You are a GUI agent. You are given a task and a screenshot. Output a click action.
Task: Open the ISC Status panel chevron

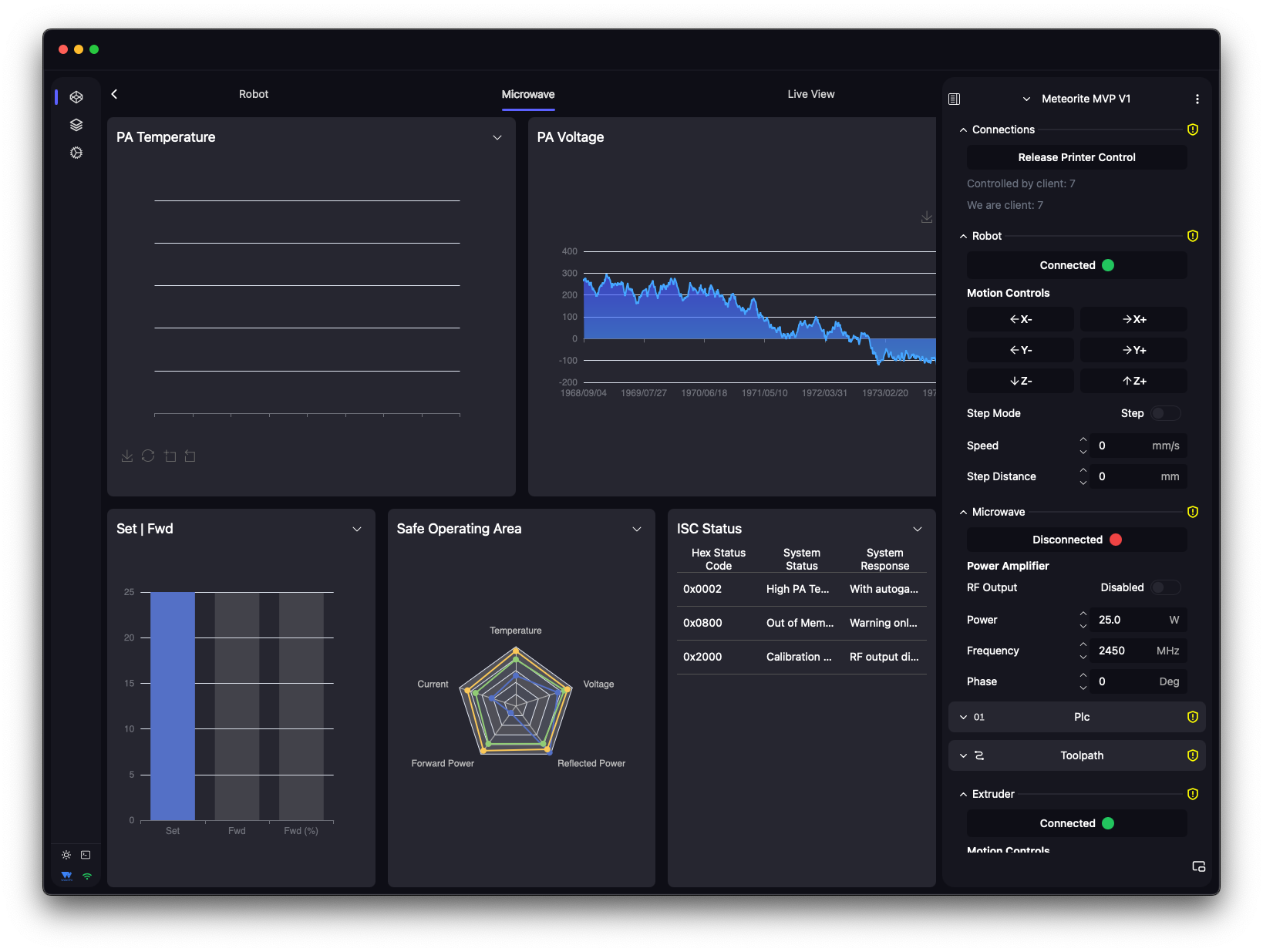point(918,529)
